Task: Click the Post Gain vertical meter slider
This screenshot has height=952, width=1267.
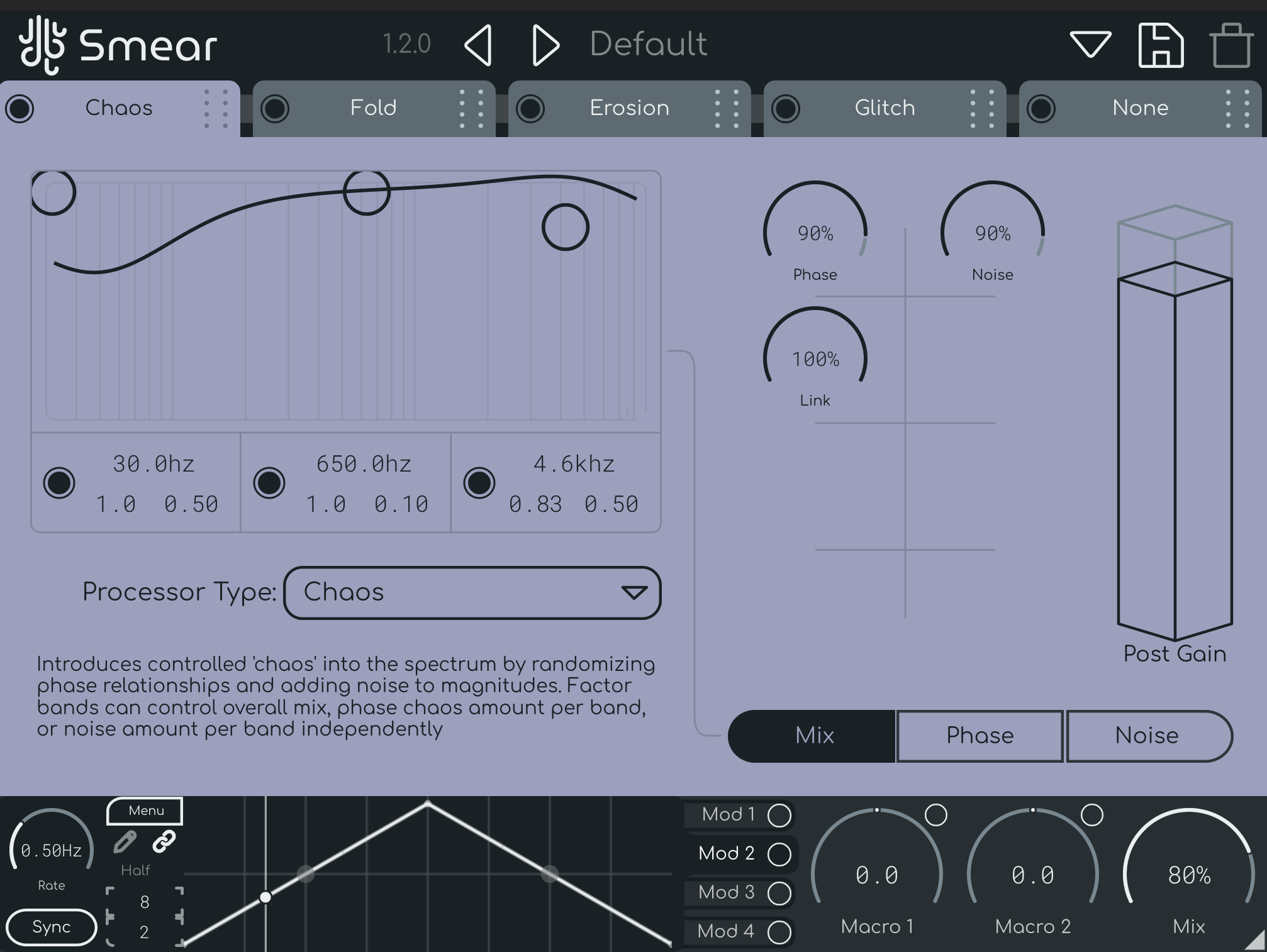Action: [x=1175, y=440]
